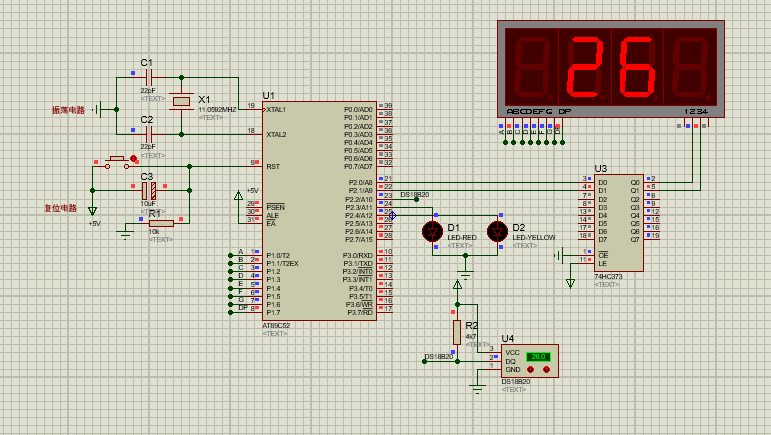This screenshot has width=771, height=435.
Task: Click the U4 reference designator
Action: (x=507, y=338)
